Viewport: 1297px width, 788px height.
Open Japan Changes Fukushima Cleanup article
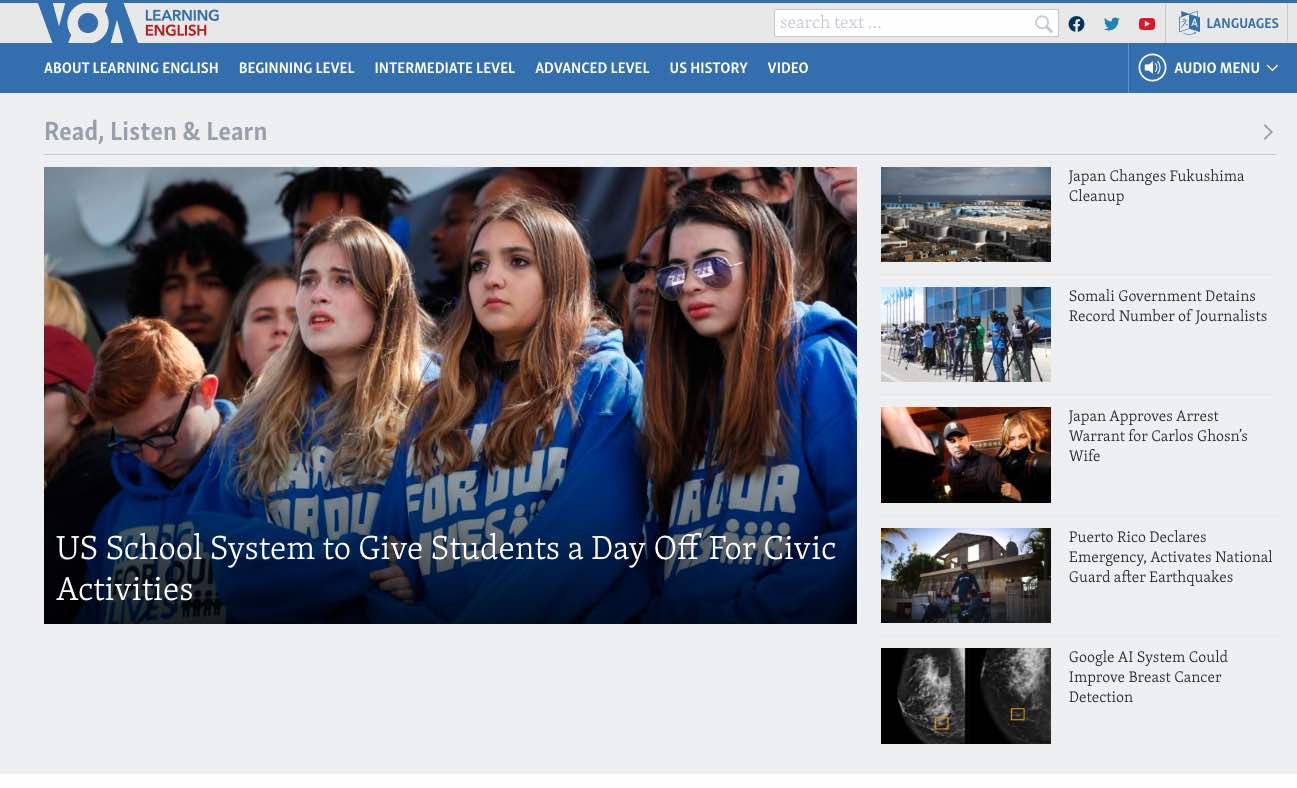tap(1155, 186)
